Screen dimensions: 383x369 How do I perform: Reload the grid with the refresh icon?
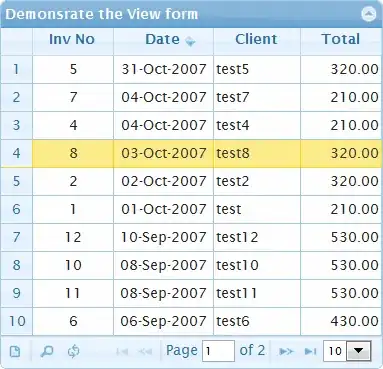coord(73,351)
